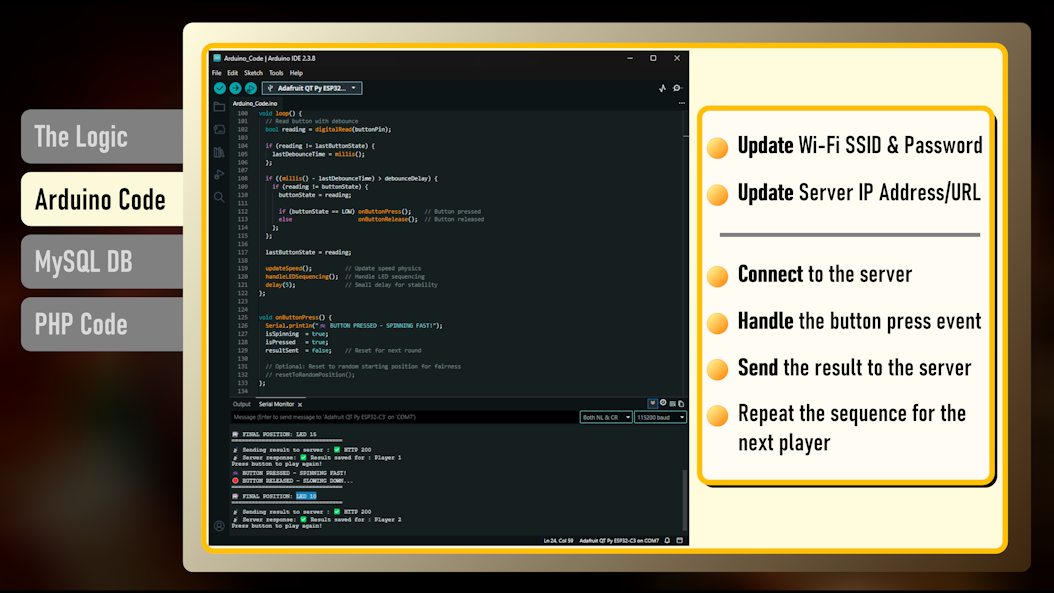Click the code editor vertical scrollbar

click(686, 252)
